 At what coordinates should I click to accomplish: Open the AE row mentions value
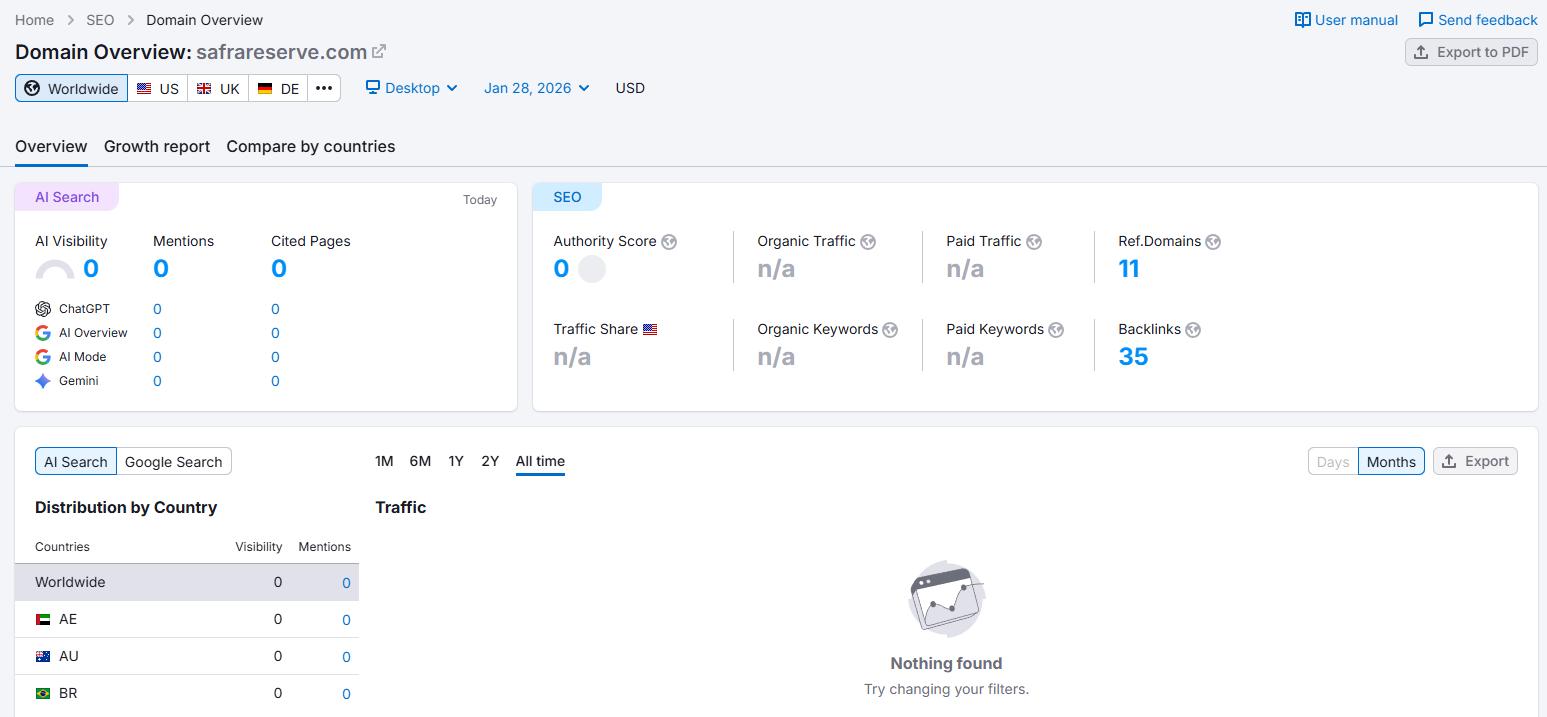tap(346, 620)
